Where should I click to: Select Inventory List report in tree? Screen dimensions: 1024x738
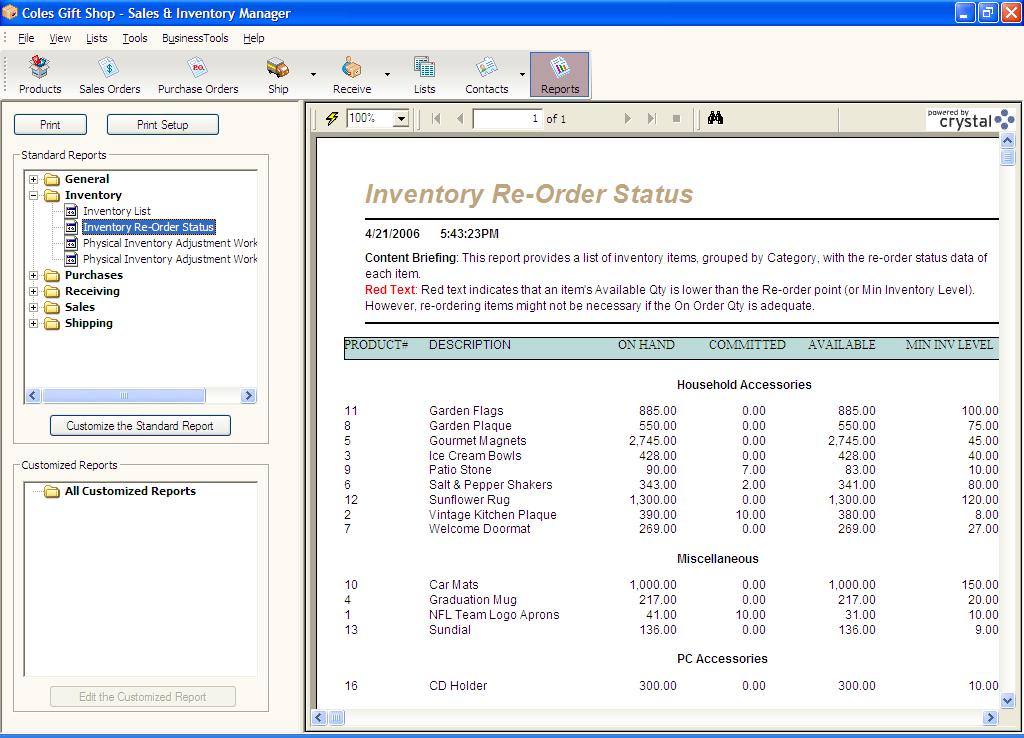tap(117, 211)
